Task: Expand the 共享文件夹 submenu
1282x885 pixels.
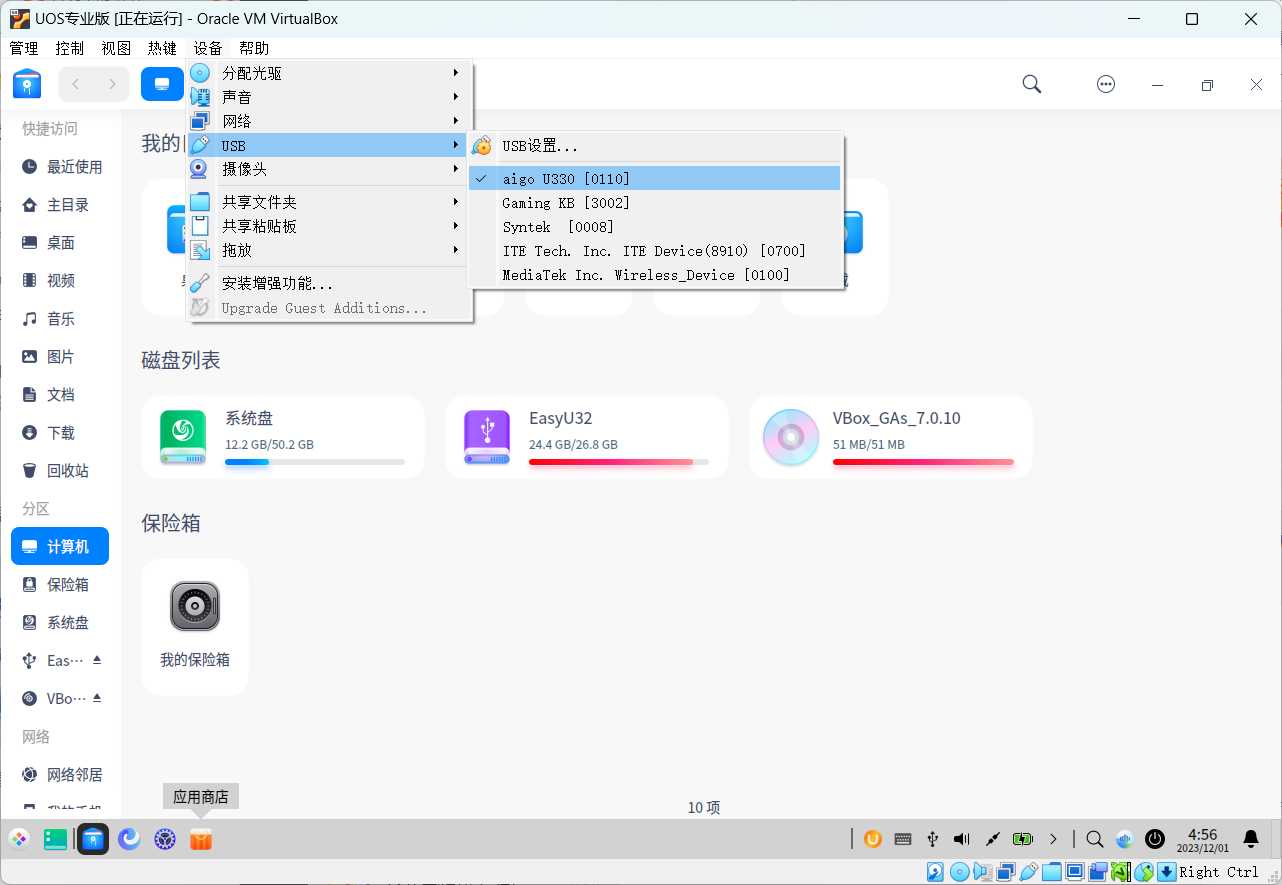Action: [x=329, y=202]
